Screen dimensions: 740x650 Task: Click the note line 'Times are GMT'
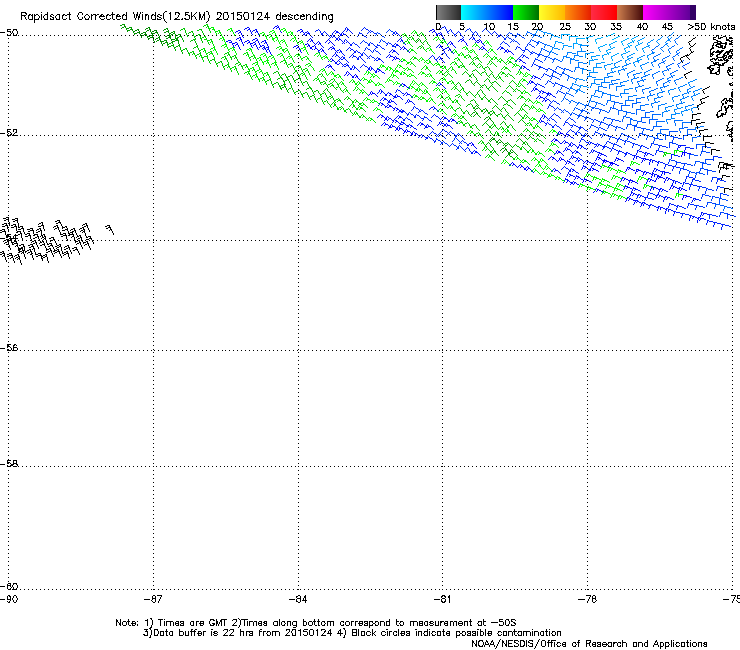click(193, 623)
